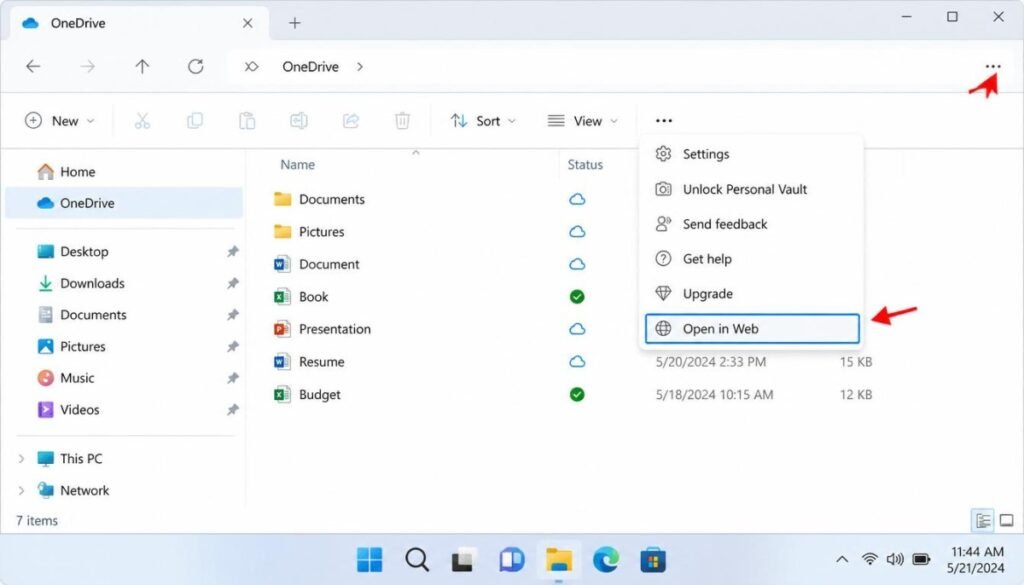This screenshot has height=585, width=1024.
Task: Open taskbar Search
Action: [x=417, y=560]
